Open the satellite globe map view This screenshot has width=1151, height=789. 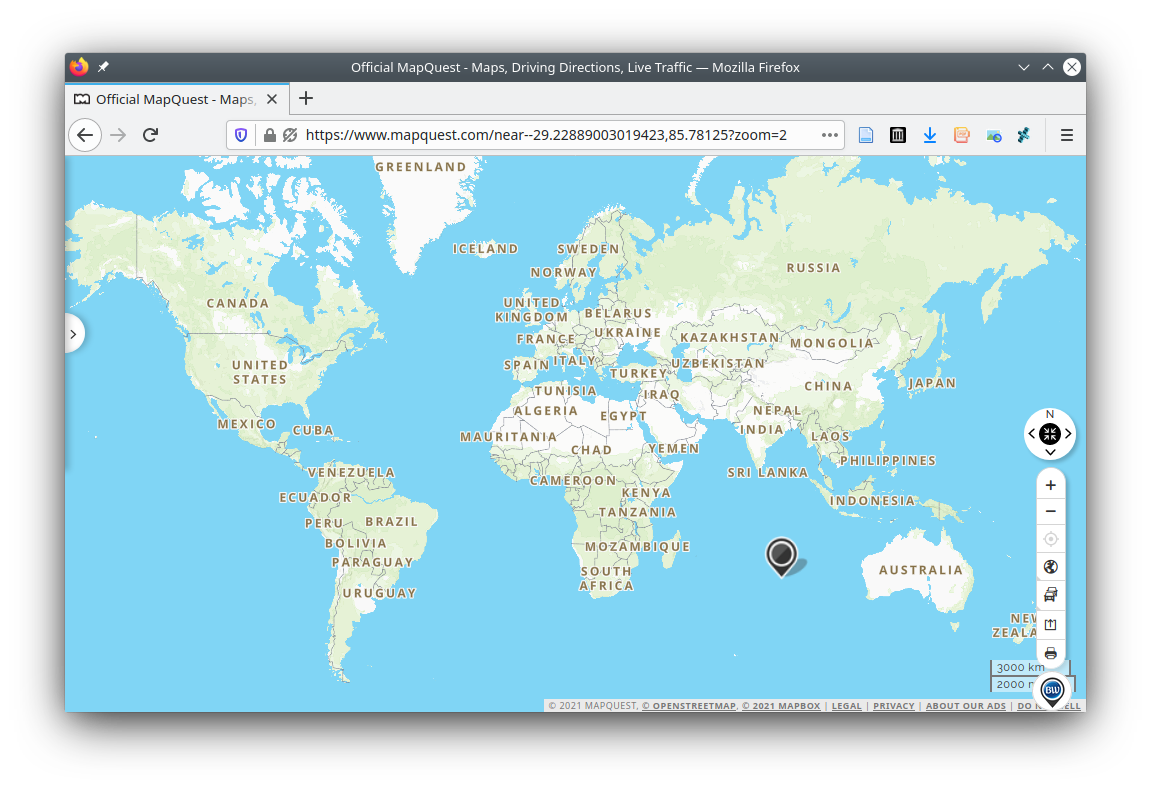(1050, 567)
